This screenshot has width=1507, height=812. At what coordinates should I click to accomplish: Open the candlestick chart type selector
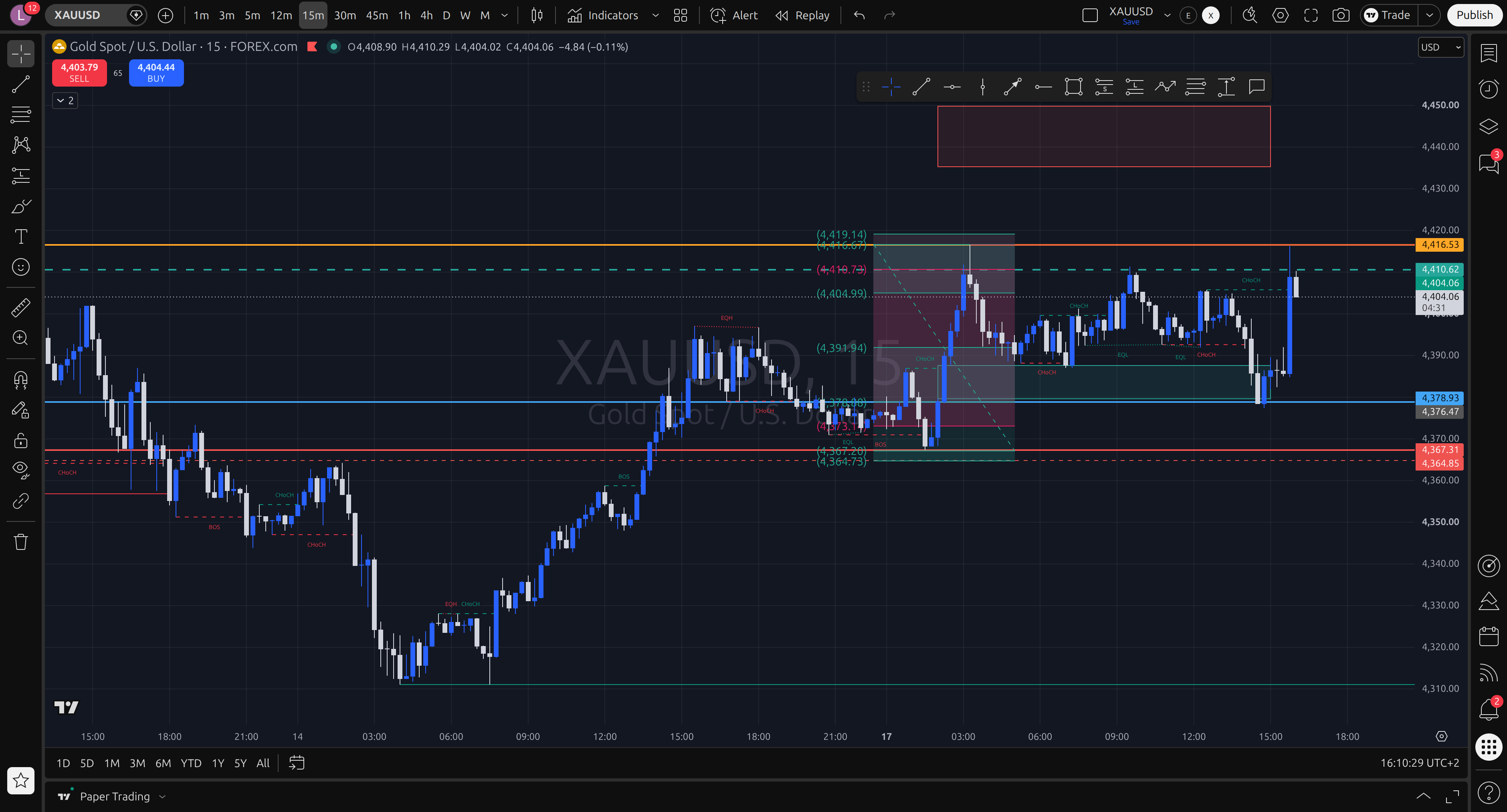coord(536,15)
